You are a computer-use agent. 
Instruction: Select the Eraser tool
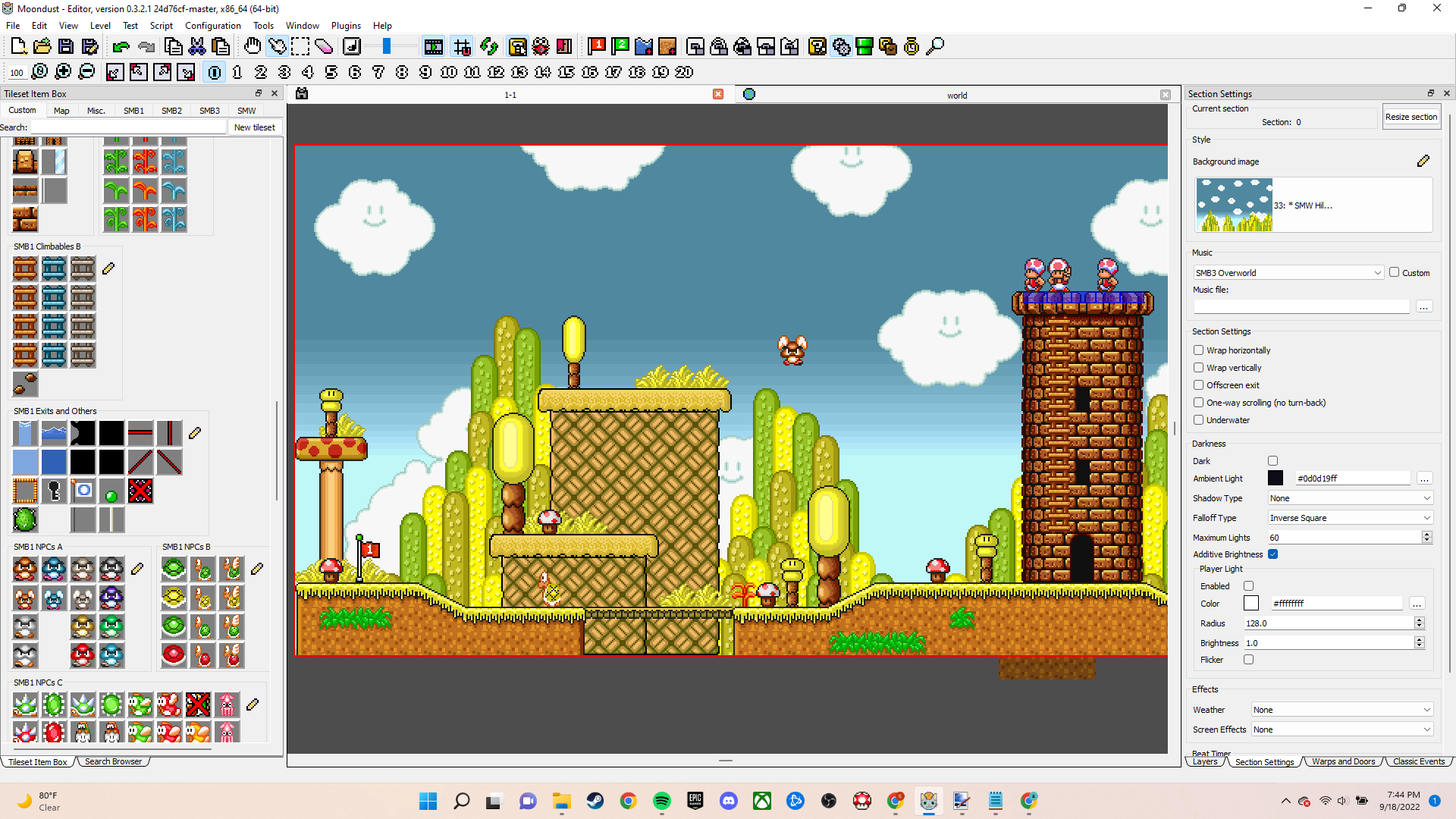coord(324,47)
